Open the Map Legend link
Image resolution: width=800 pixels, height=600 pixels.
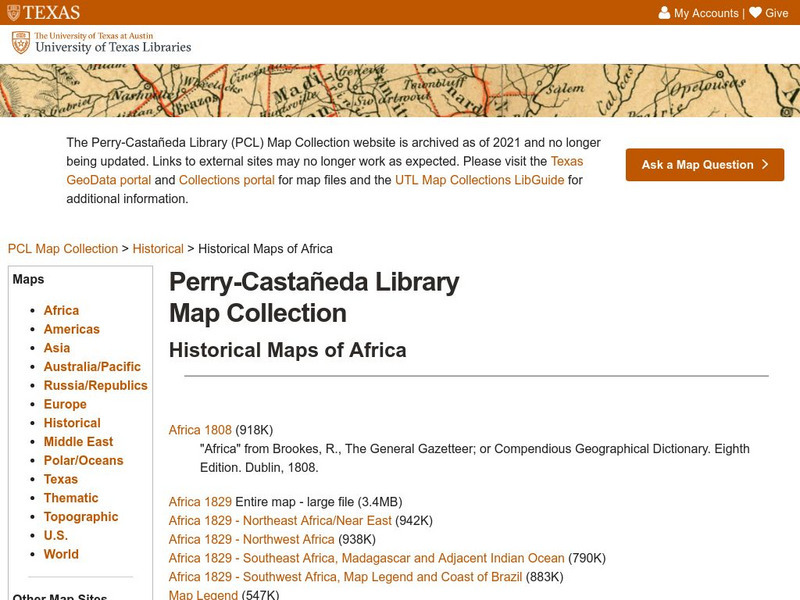pos(202,594)
